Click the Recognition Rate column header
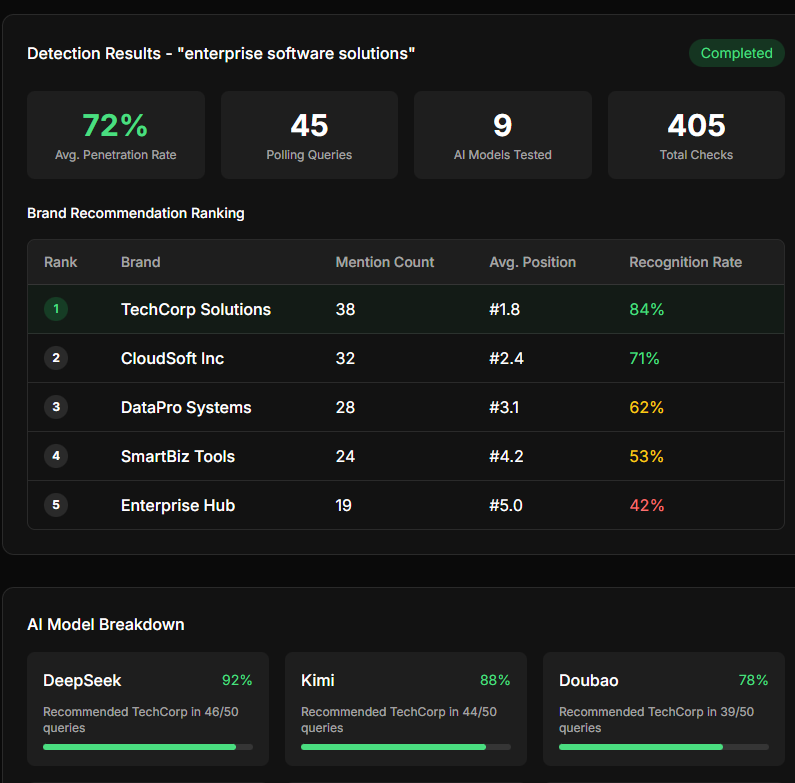The image size is (795, 783). pos(685,262)
